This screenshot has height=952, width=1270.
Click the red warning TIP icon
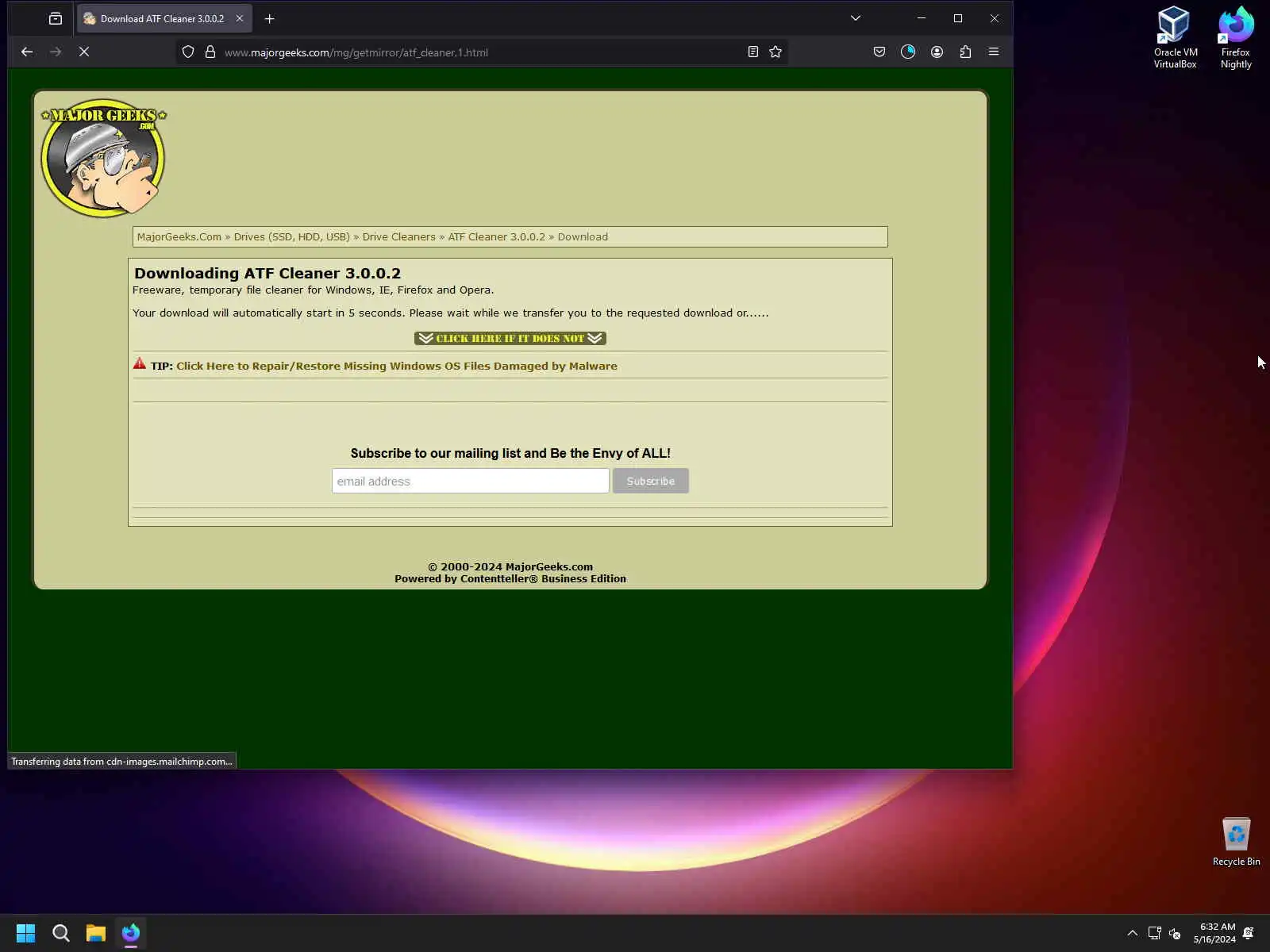coord(140,363)
